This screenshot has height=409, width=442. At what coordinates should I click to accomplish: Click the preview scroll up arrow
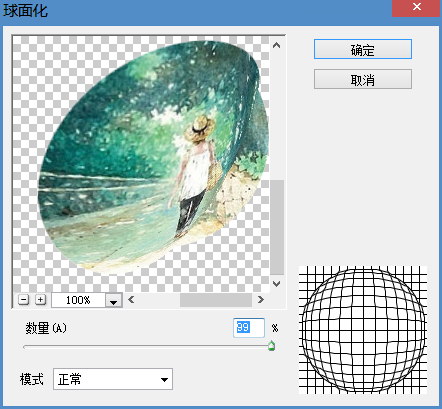(x=276, y=45)
